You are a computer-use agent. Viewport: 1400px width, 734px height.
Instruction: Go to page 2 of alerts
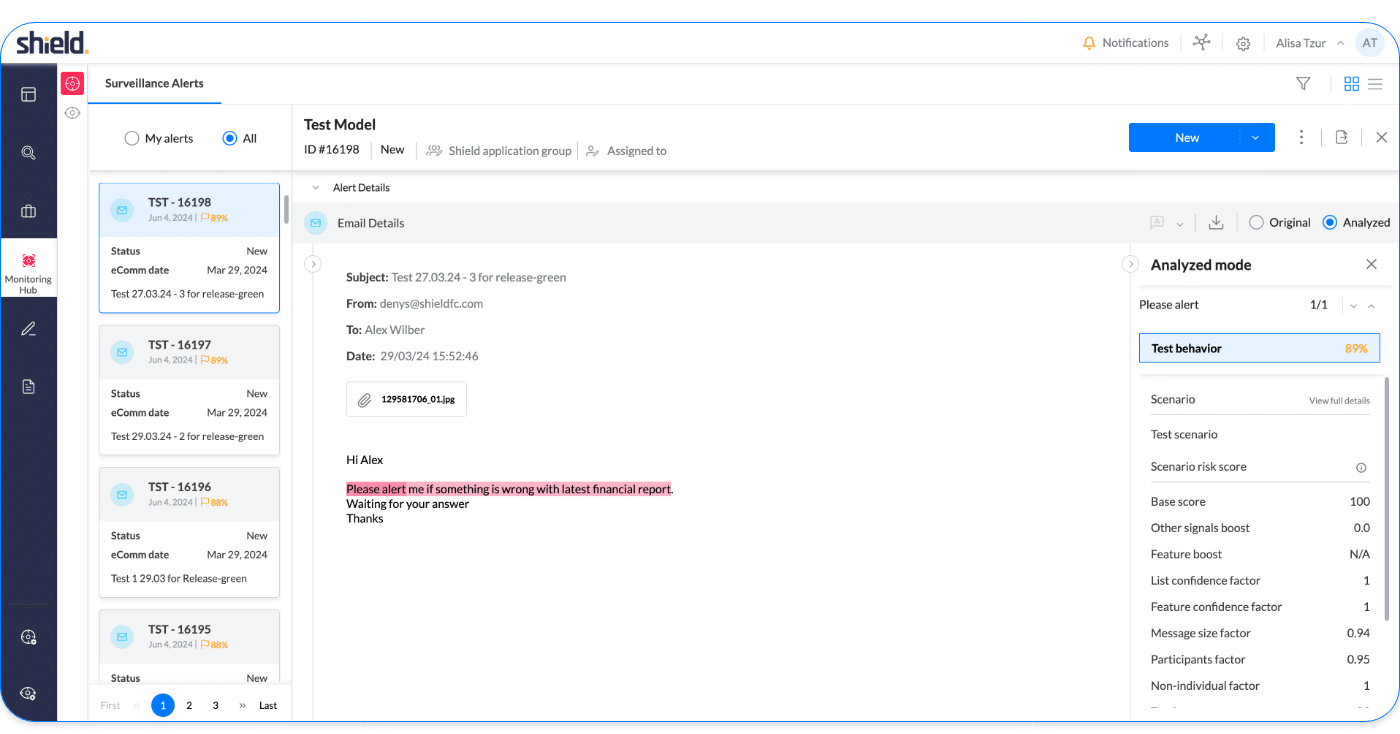click(x=189, y=705)
